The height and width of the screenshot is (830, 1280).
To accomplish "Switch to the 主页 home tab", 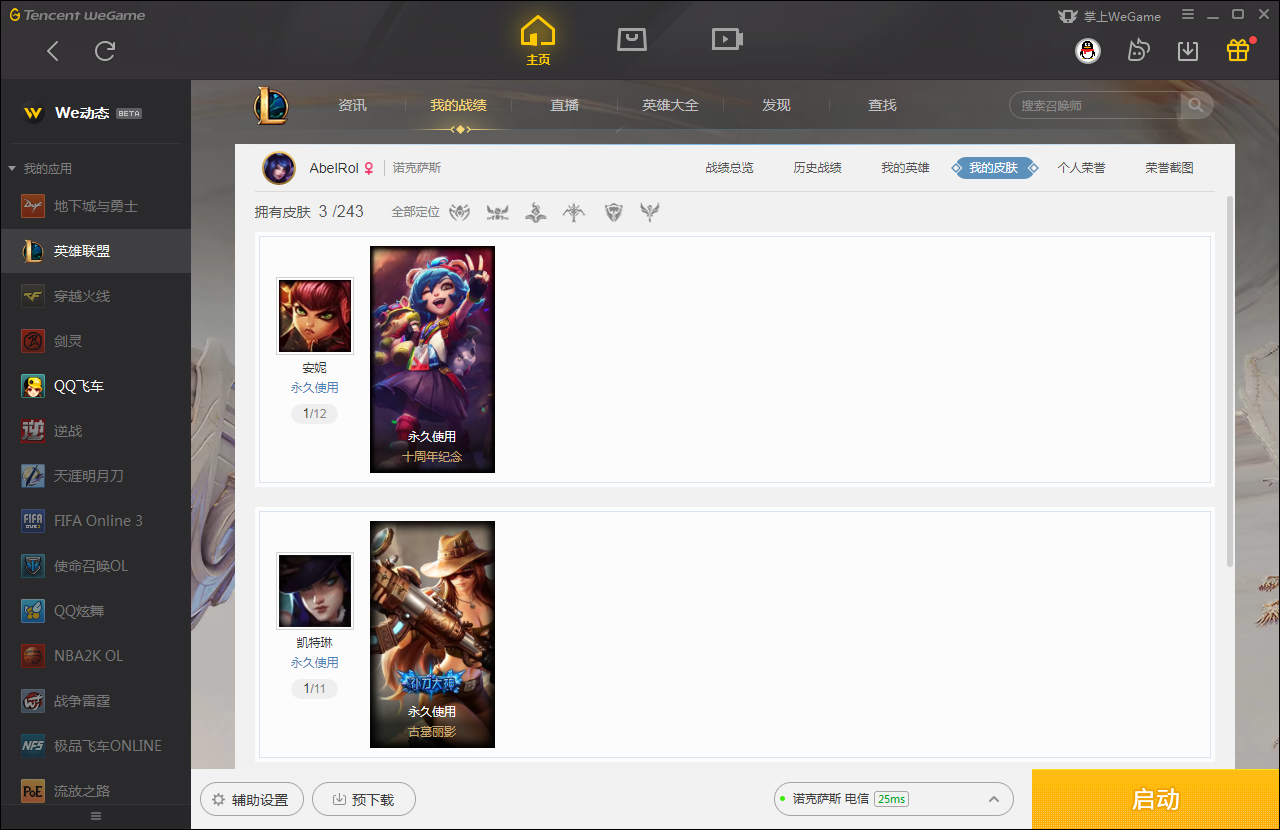I will tap(538, 42).
